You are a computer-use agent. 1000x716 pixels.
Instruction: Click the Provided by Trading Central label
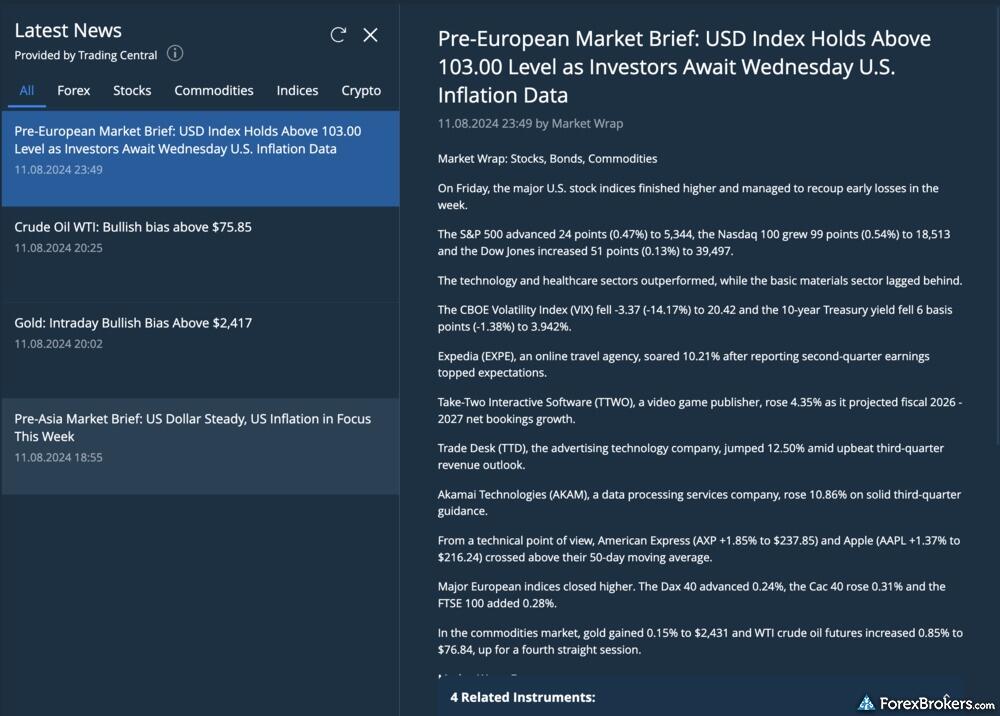point(86,55)
